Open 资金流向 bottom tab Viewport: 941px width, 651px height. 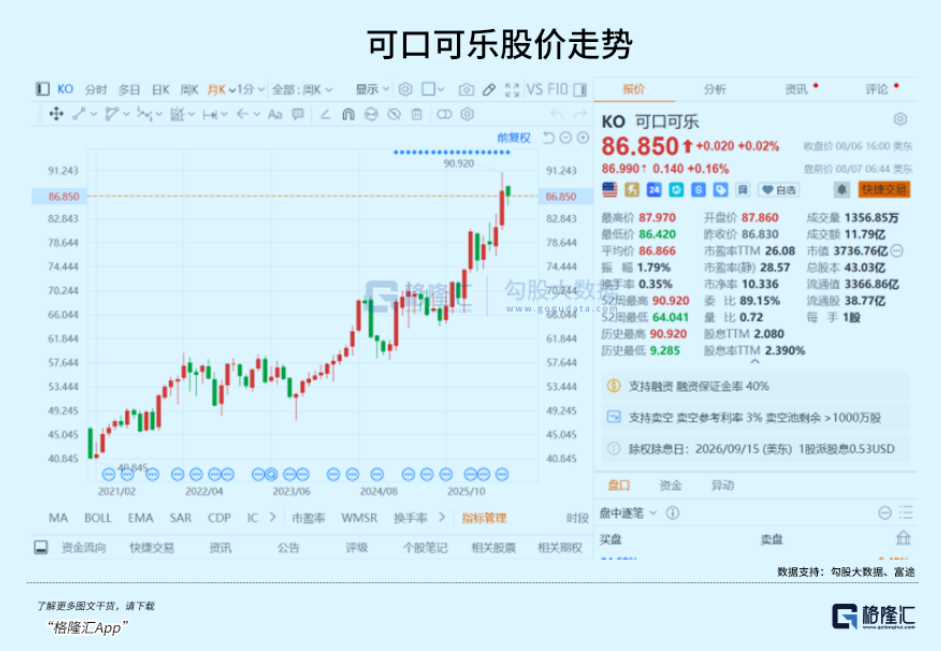[83, 547]
